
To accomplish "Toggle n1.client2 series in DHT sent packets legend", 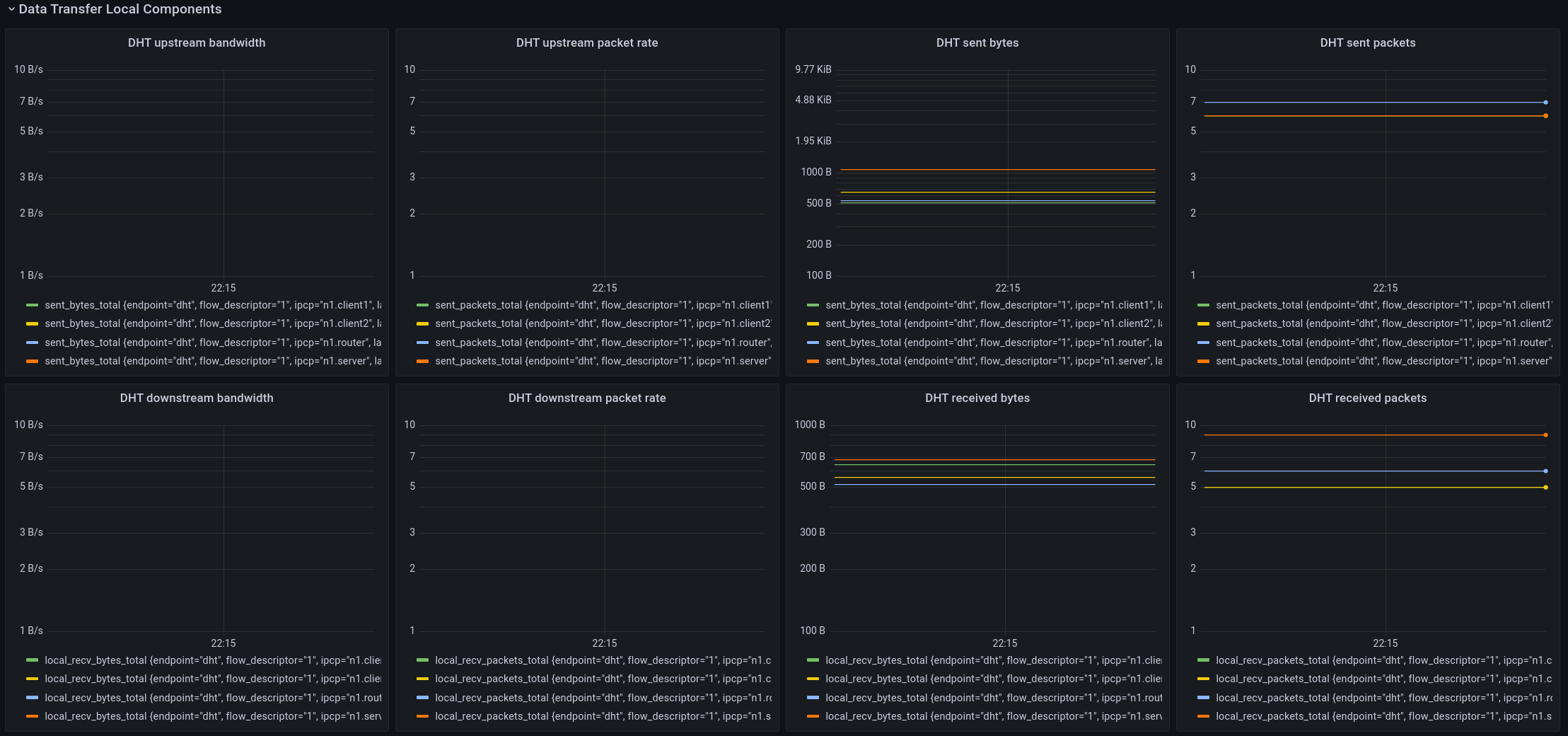I will click(x=1383, y=323).
